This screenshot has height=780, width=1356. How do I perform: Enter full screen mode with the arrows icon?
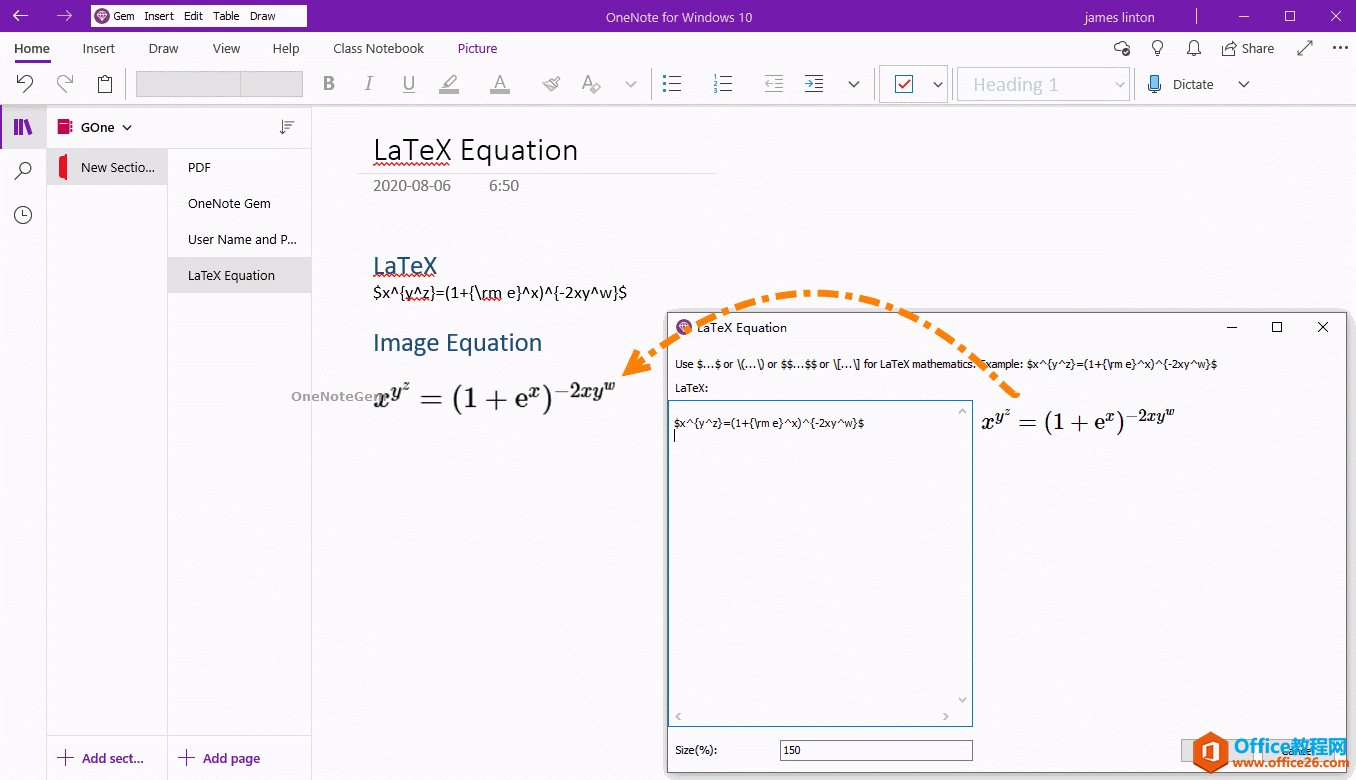point(1305,48)
